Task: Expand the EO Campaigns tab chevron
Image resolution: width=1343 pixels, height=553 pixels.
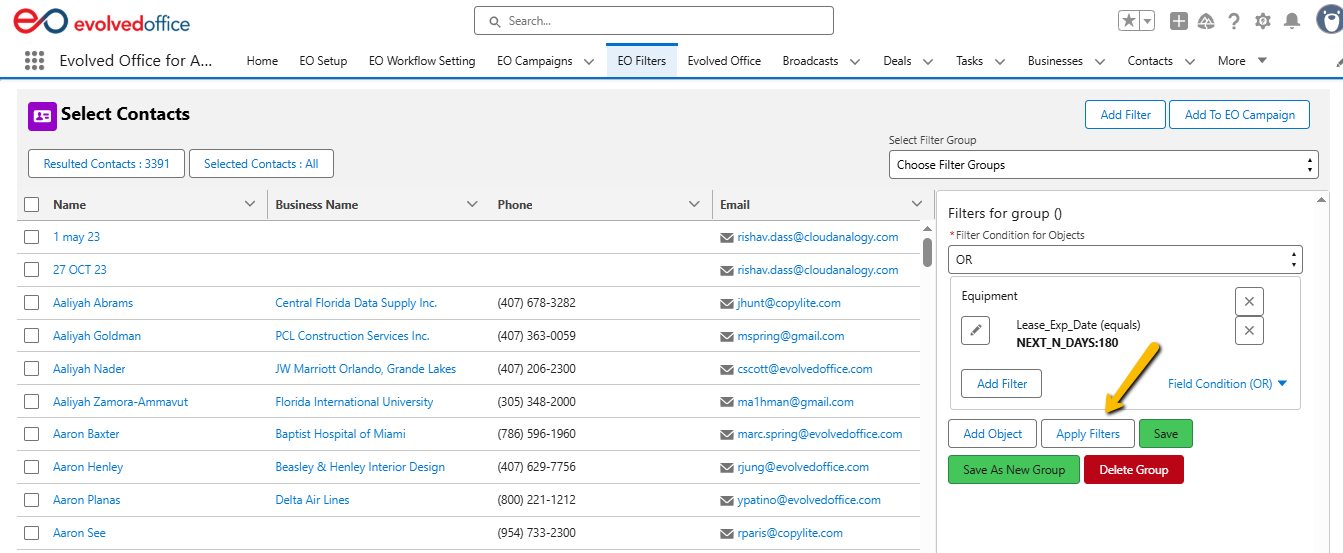Action: [x=589, y=61]
